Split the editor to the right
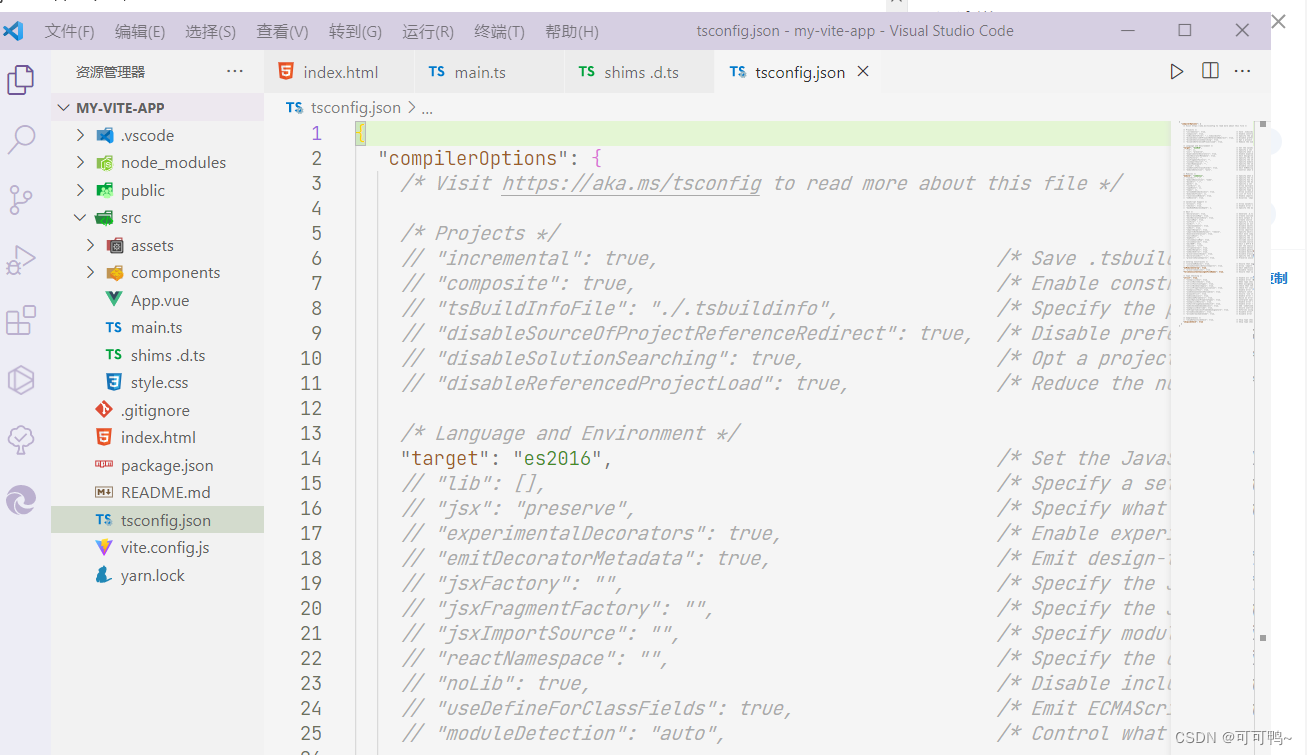 click(1210, 71)
